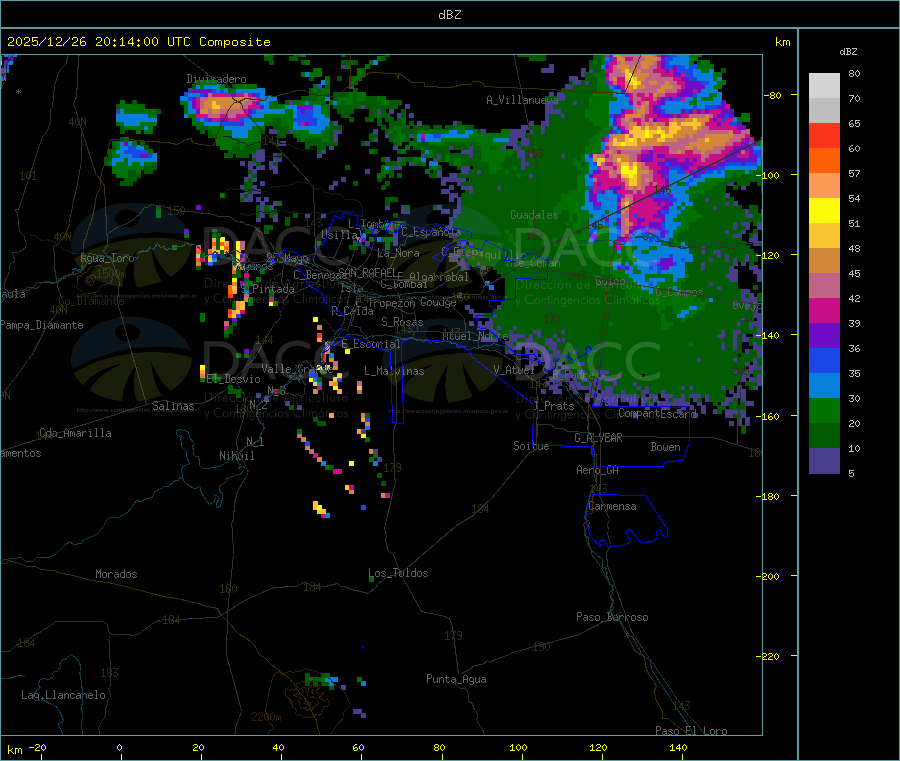The image size is (900, 761).
Task: Click the '57' value in the dBZ legend
Action: tap(854, 173)
